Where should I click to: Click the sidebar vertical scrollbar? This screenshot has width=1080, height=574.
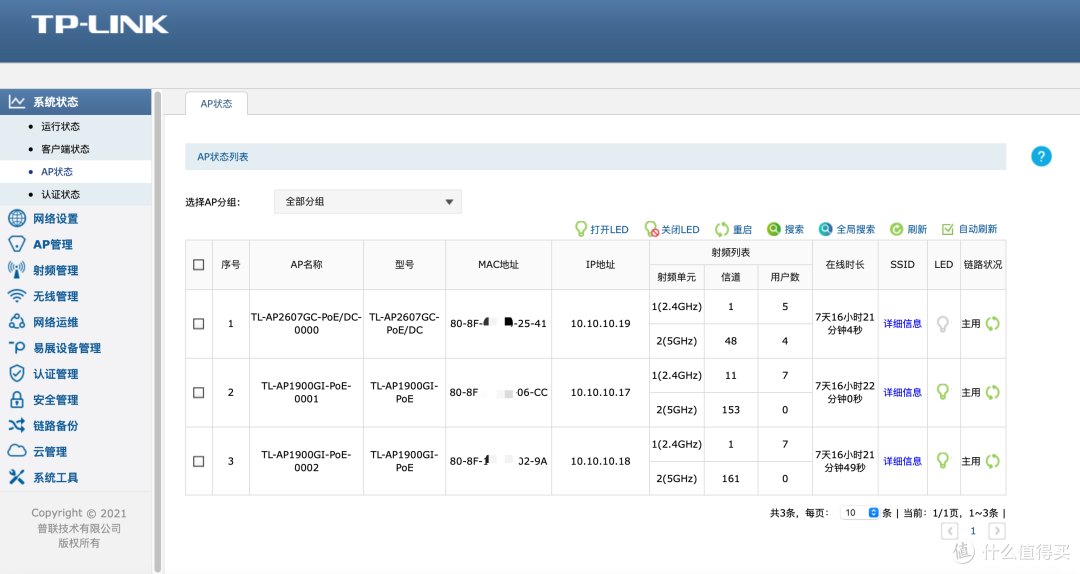[x=157, y=331]
